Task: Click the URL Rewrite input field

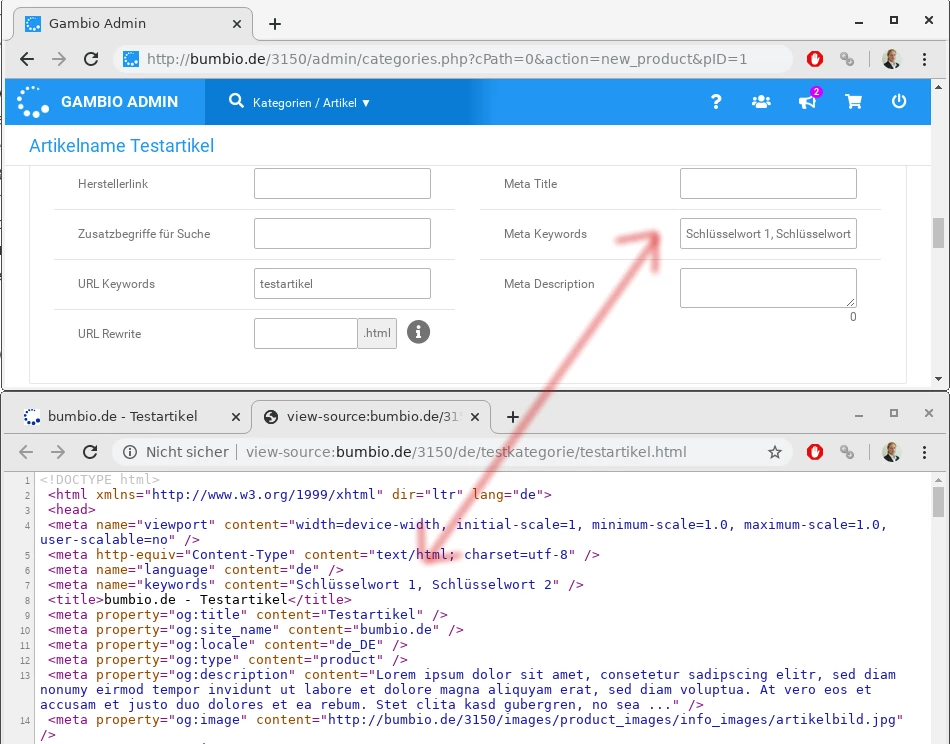Action: click(306, 333)
